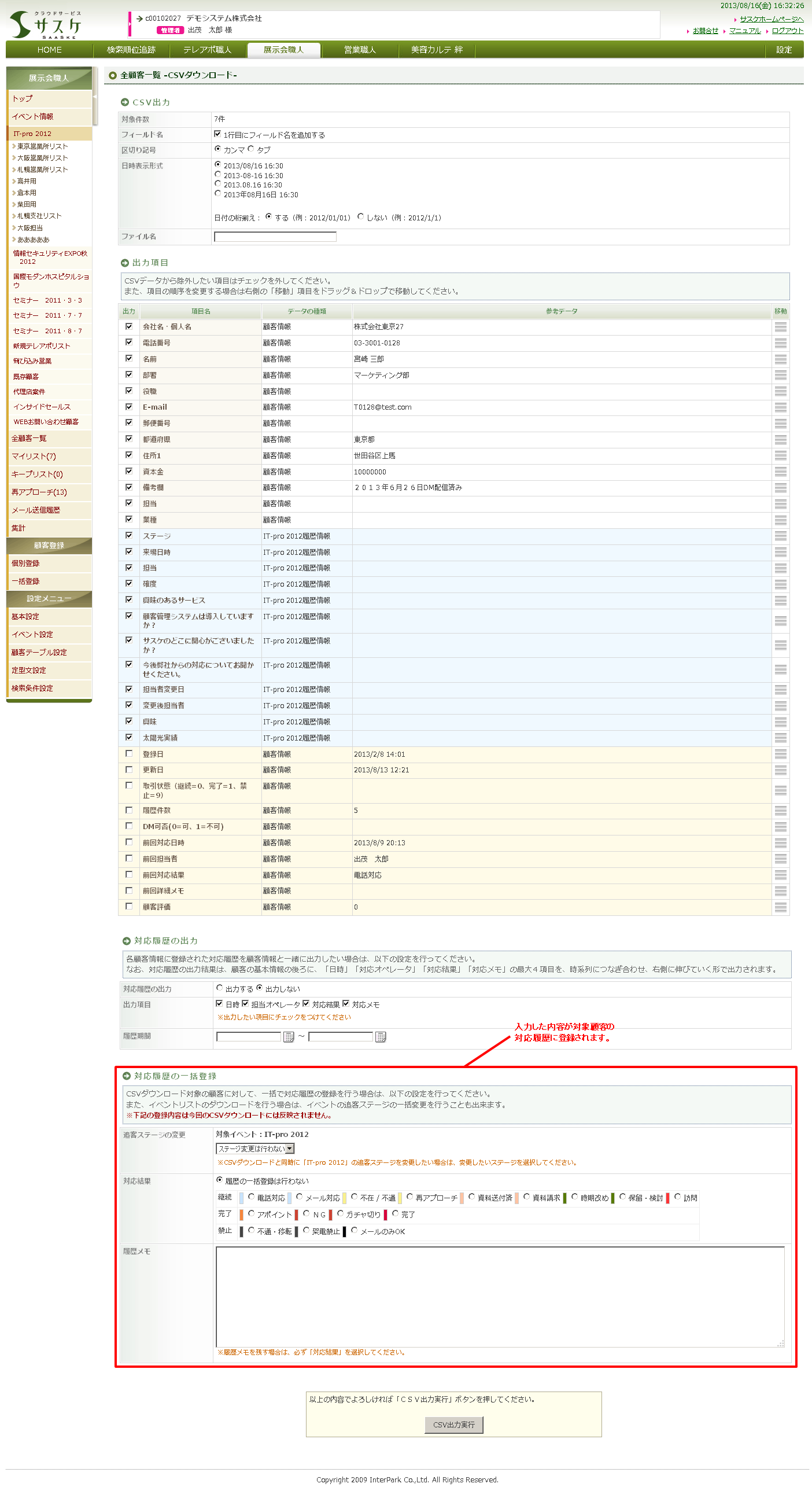
Task: Open the 設定 menu tab
Action: click(784, 50)
